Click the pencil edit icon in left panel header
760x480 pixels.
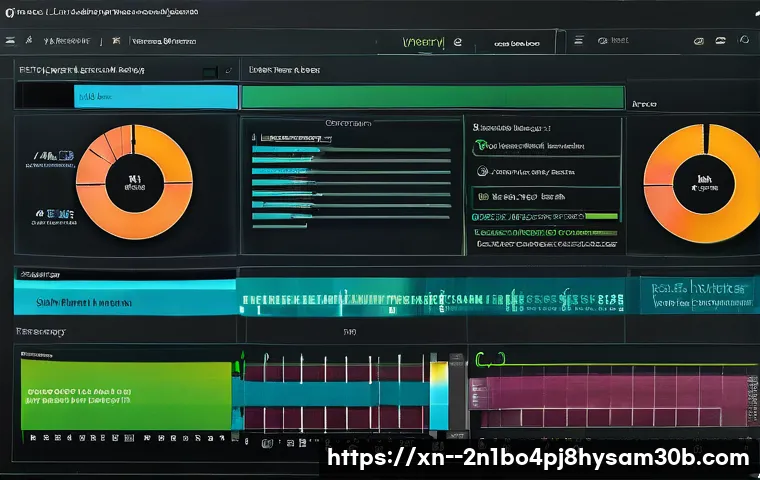229,72
